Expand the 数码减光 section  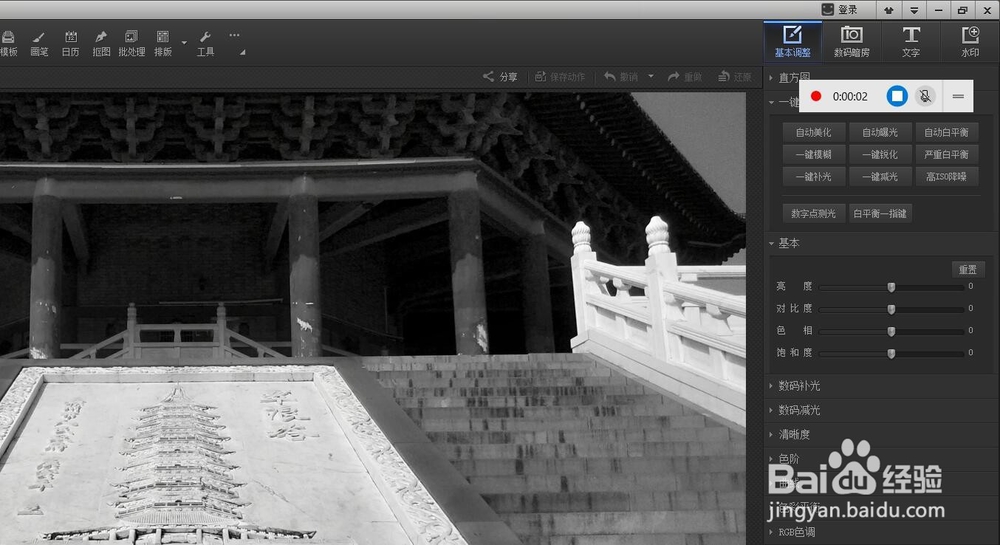tap(795, 410)
